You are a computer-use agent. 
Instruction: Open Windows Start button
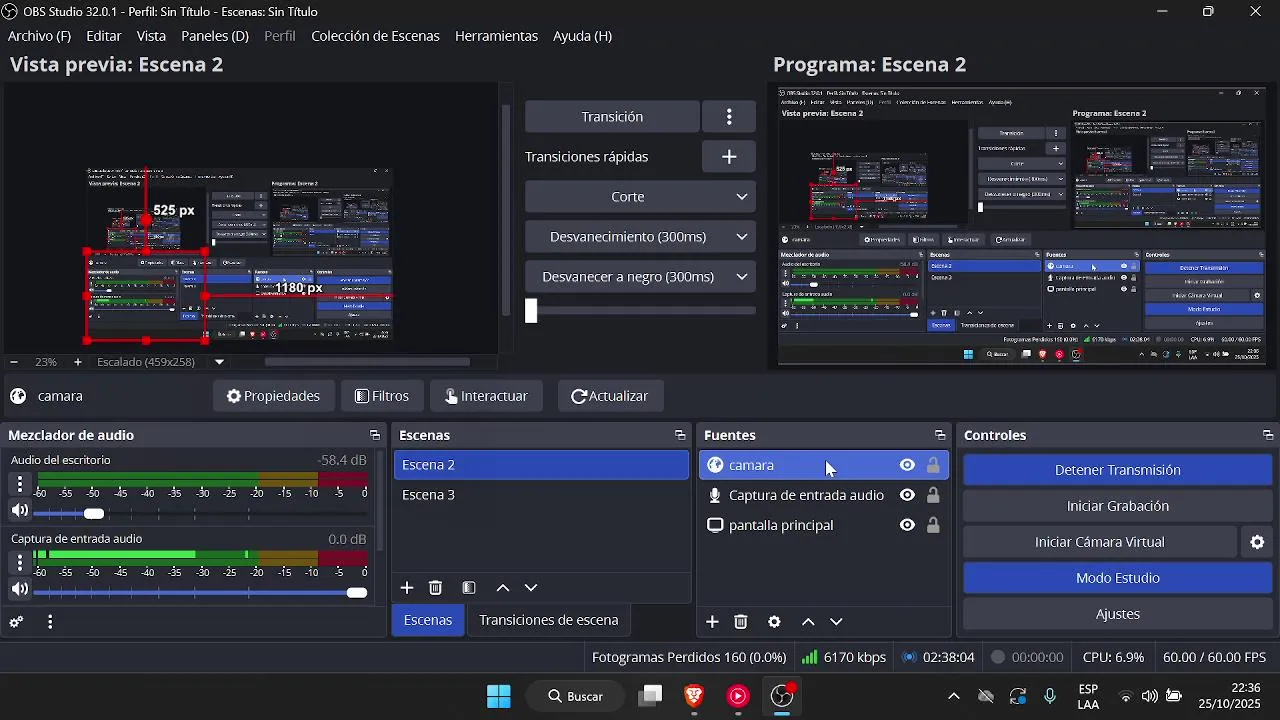(x=498, y=696)
